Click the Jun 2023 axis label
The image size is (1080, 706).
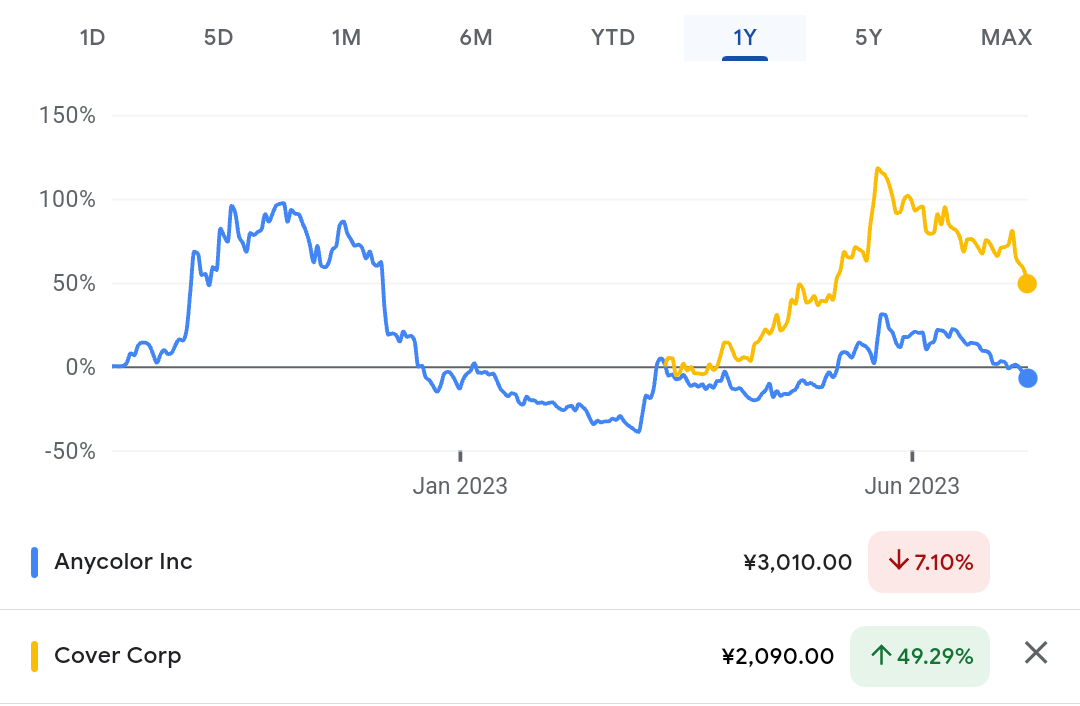(912, 486)
